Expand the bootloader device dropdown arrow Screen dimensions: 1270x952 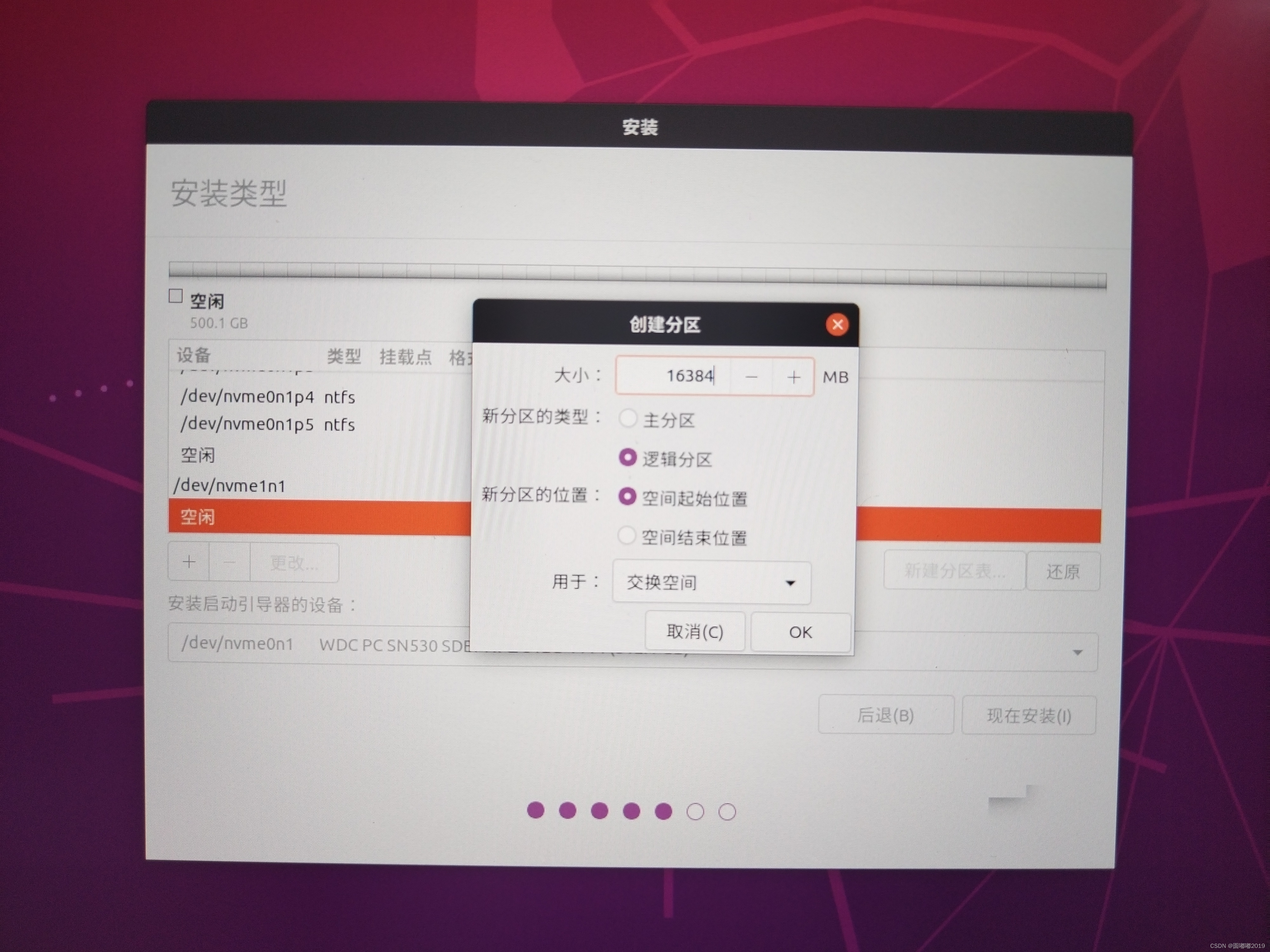(1077, 652)
